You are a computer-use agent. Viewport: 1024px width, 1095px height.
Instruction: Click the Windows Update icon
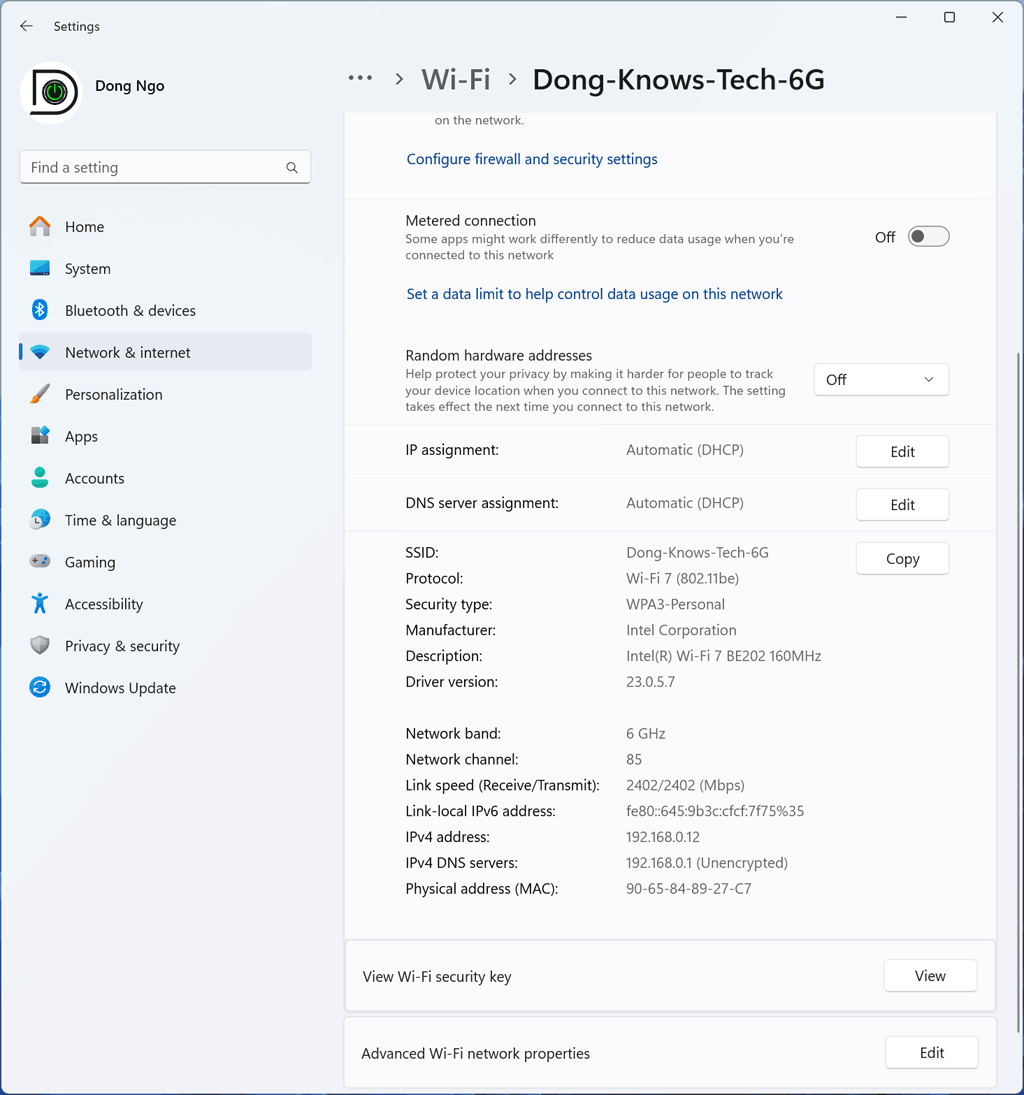[x=40, y=688]
